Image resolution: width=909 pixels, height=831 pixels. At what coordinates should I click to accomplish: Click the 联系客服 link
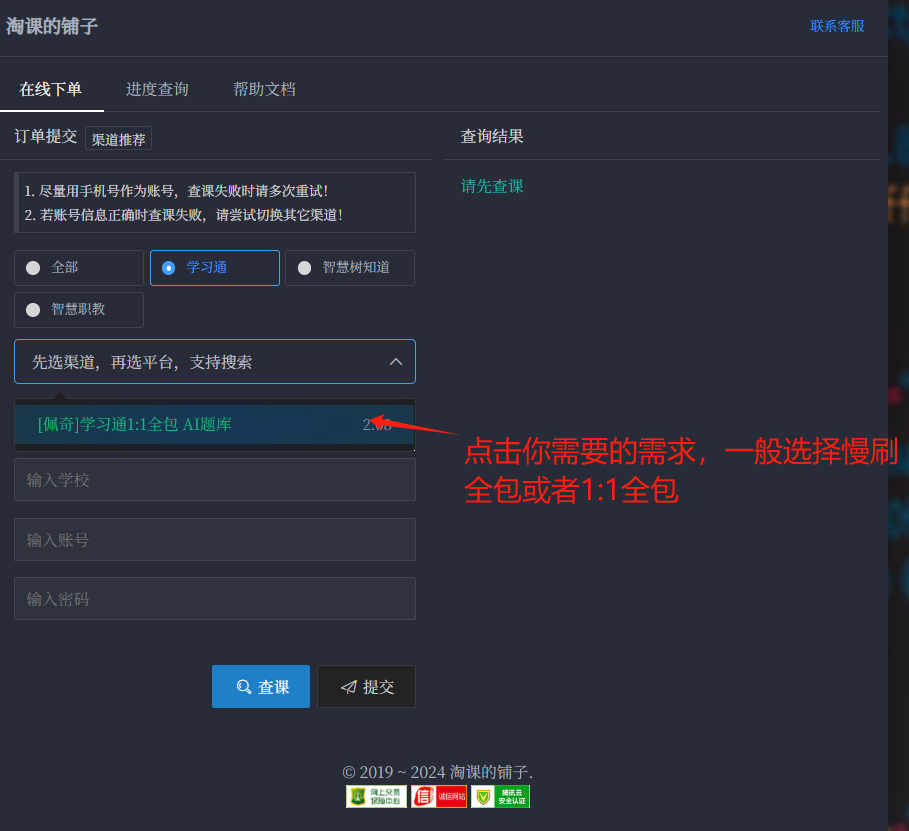(837, 25)
